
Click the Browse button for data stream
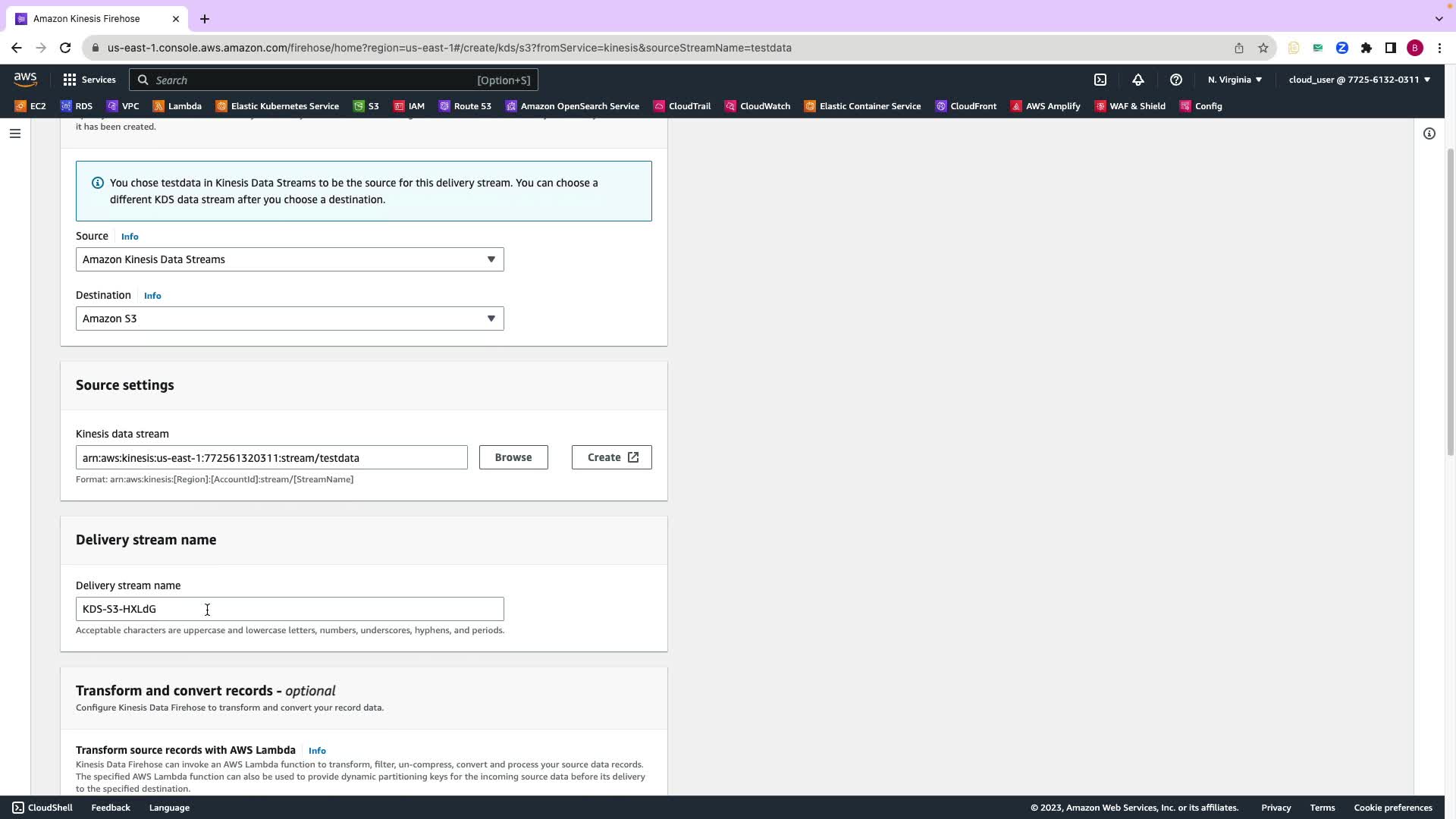(x=513, y=457)
